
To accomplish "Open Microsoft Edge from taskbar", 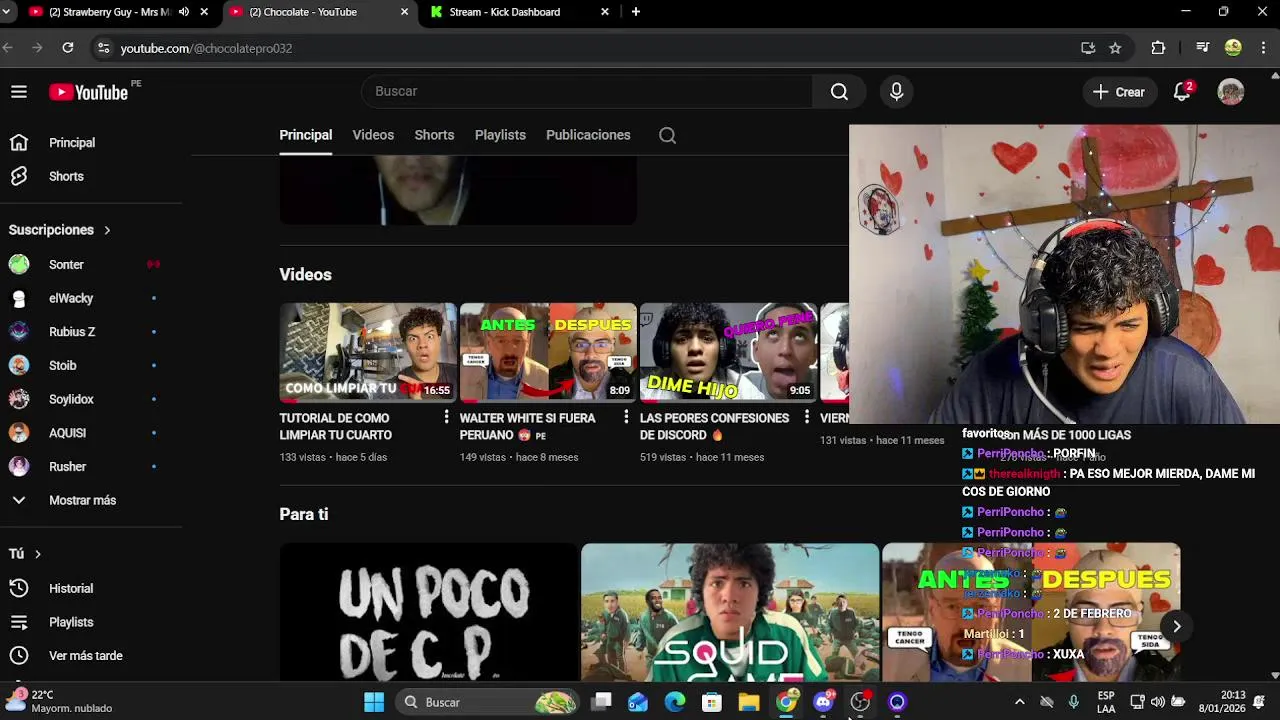I will (x=675, y=702).
